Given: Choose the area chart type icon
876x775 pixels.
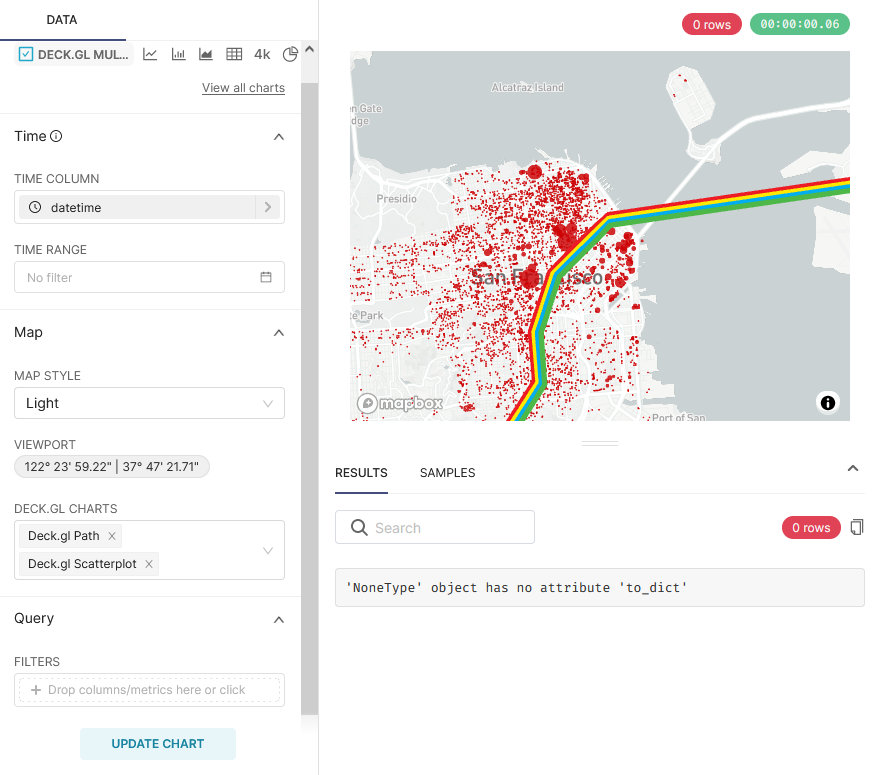Looking at the screenshot, I should click(x=206, y=54).
